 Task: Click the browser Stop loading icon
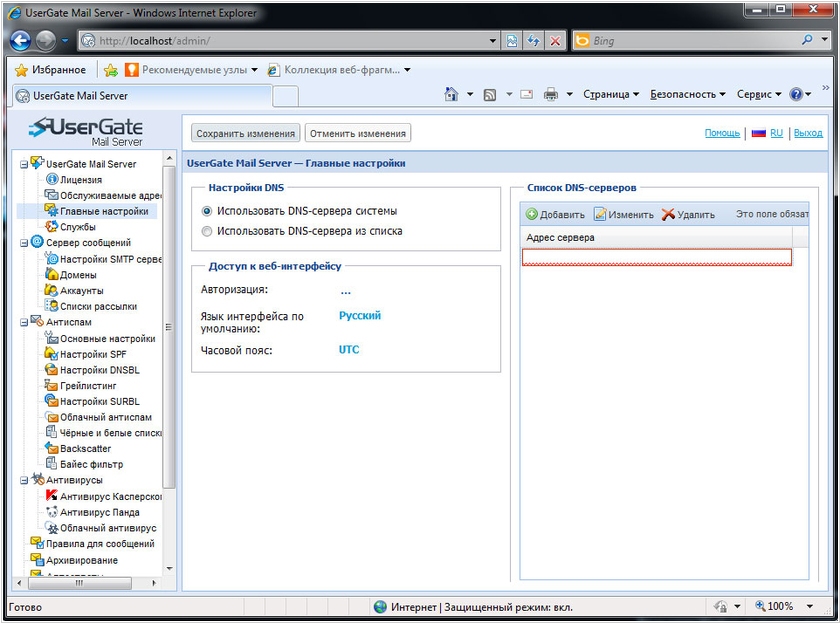(556, 41)
